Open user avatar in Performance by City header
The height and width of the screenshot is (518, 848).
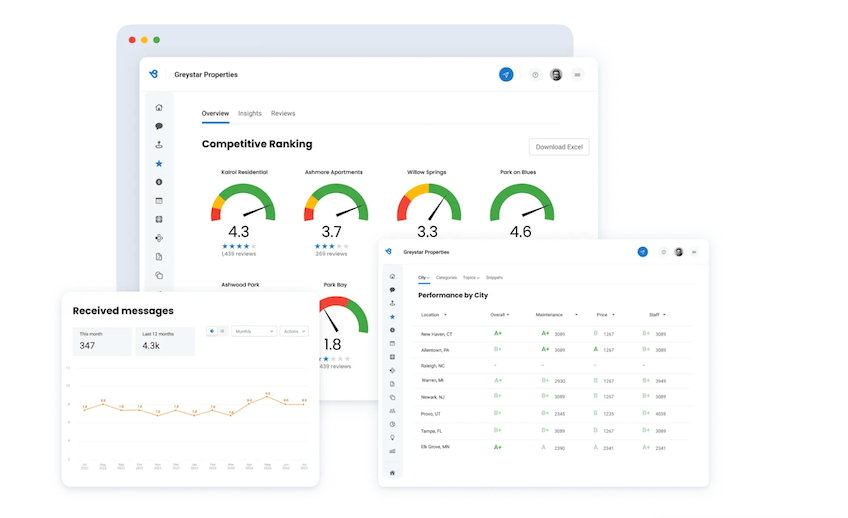[679, 252]
